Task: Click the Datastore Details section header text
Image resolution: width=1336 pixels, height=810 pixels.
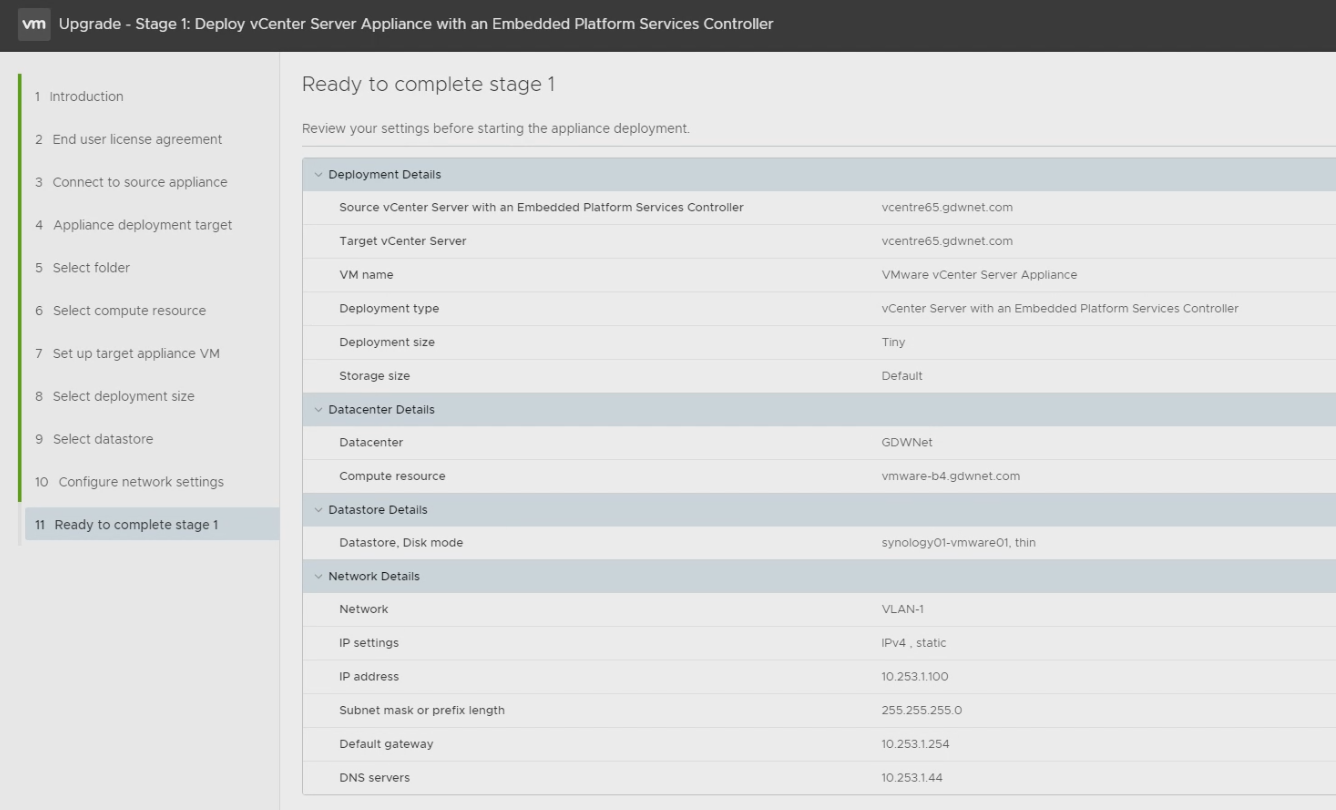Action: (378, 510)
